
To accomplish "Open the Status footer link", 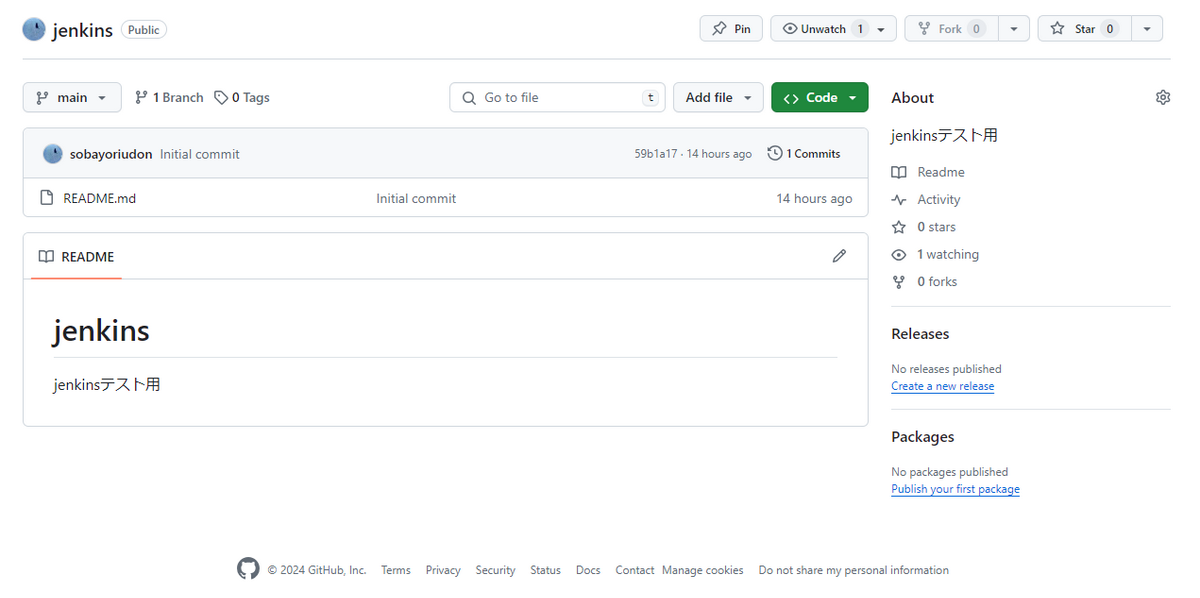I will 545,570.
